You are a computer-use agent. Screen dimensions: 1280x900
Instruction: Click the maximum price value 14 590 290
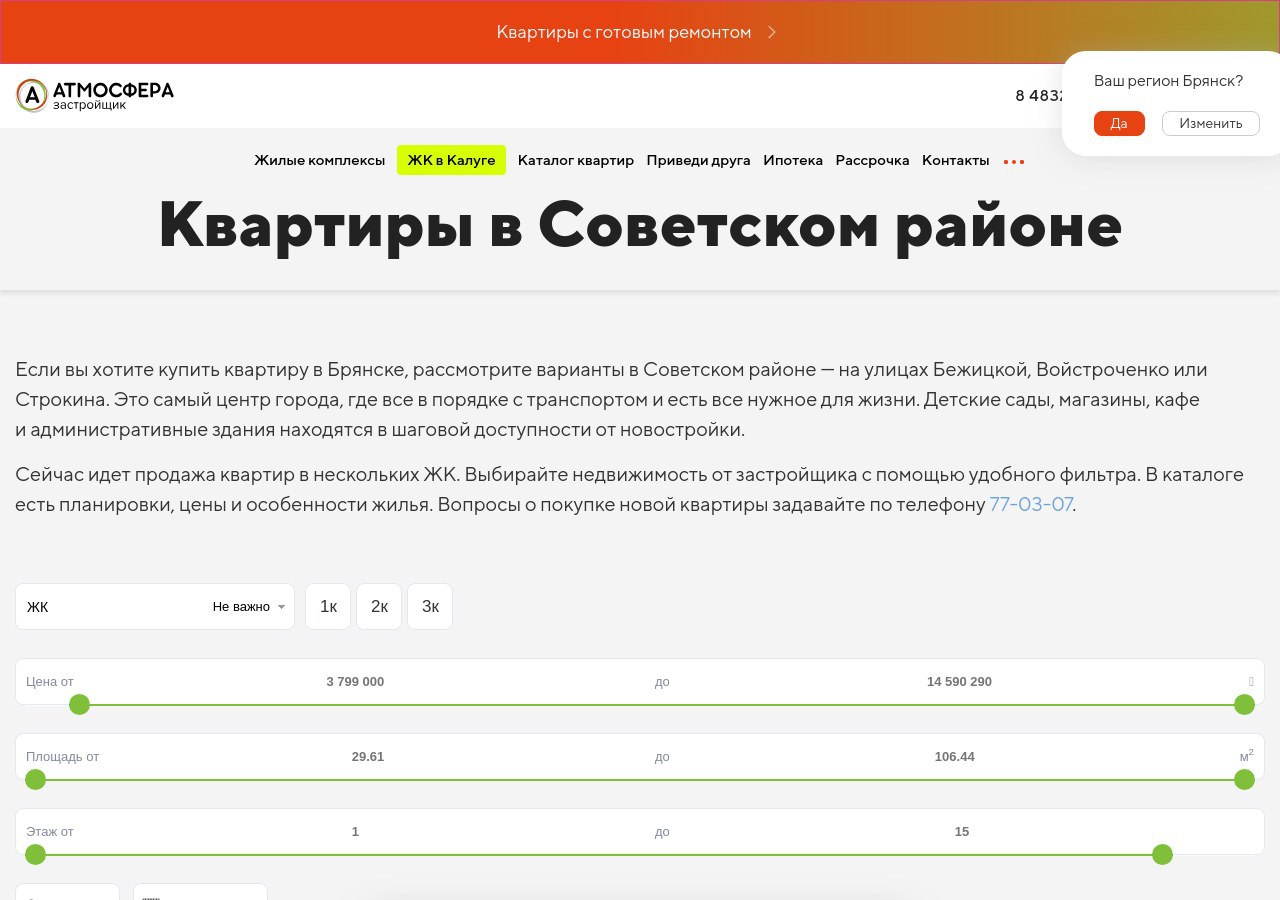(x=959, y=681)
